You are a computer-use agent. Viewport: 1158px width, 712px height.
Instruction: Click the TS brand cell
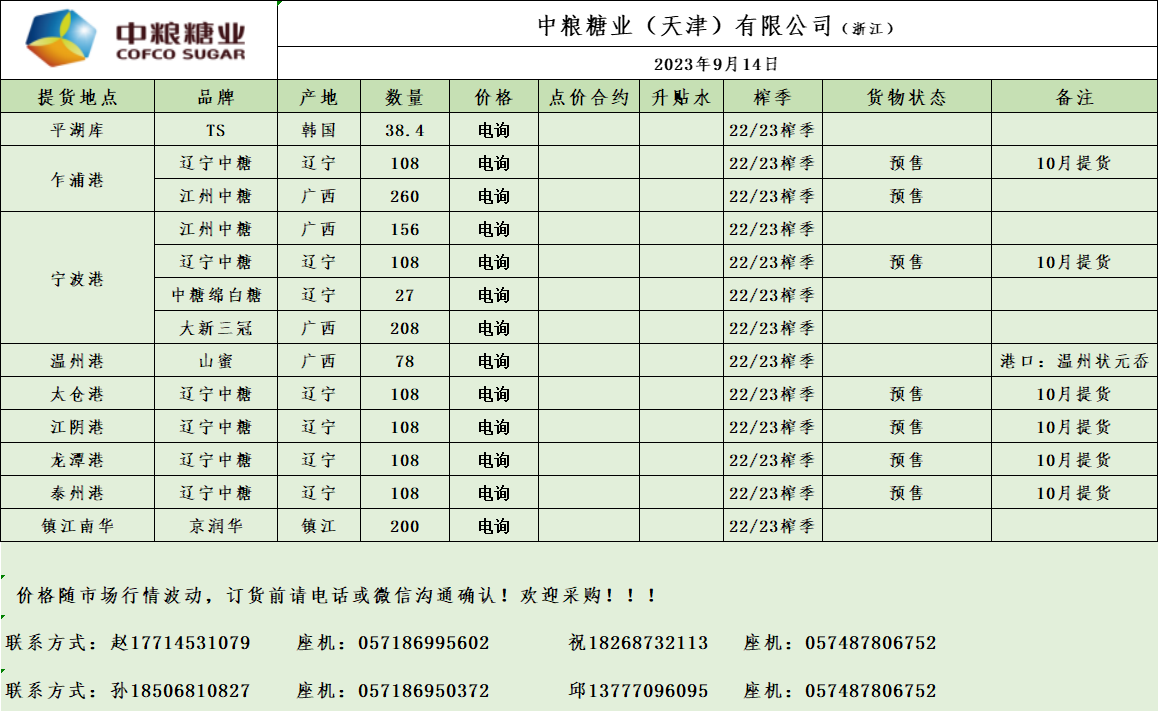click(x=216, y=130)
